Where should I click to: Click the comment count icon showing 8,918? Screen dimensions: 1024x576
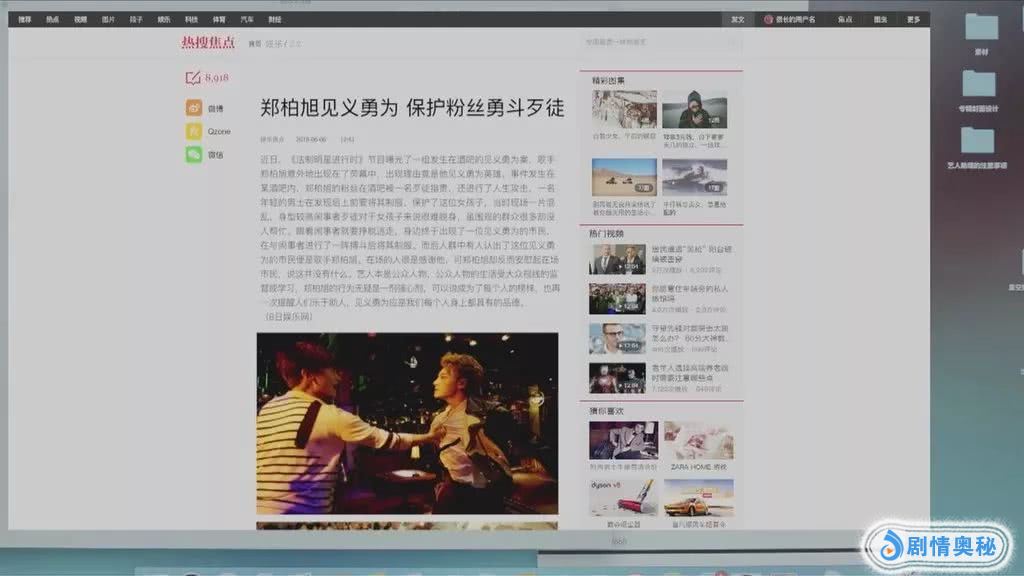(193, 78)
